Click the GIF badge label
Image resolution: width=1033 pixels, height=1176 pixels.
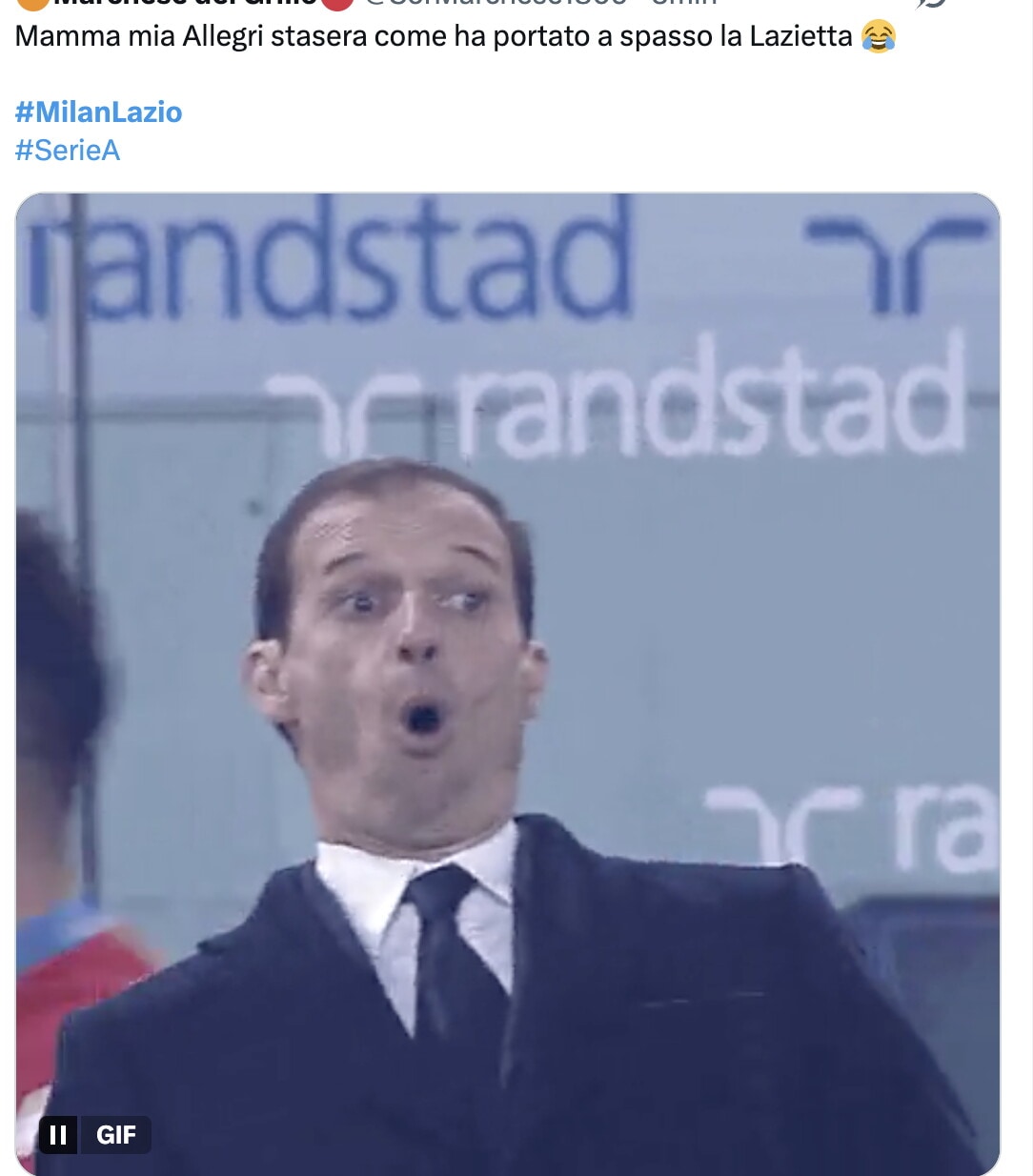pos(116,1134)
